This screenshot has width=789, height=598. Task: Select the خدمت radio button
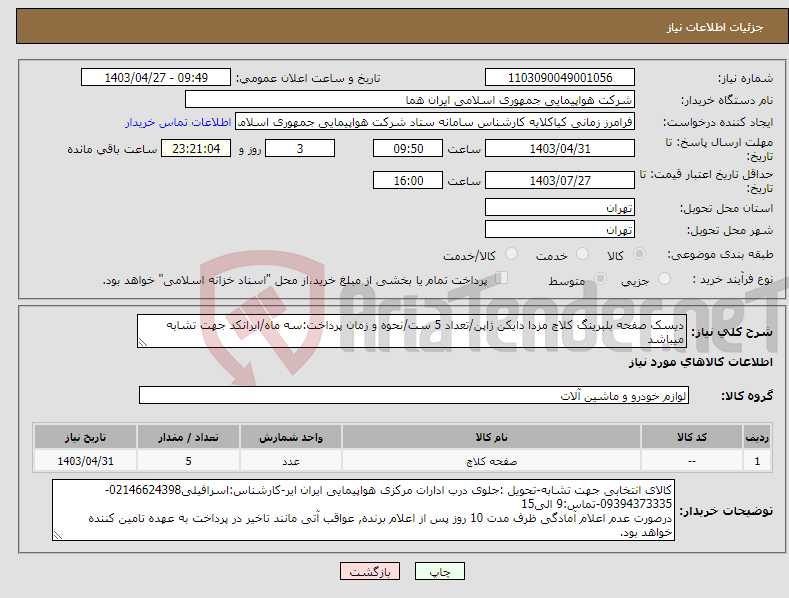(x=582, y=254)
